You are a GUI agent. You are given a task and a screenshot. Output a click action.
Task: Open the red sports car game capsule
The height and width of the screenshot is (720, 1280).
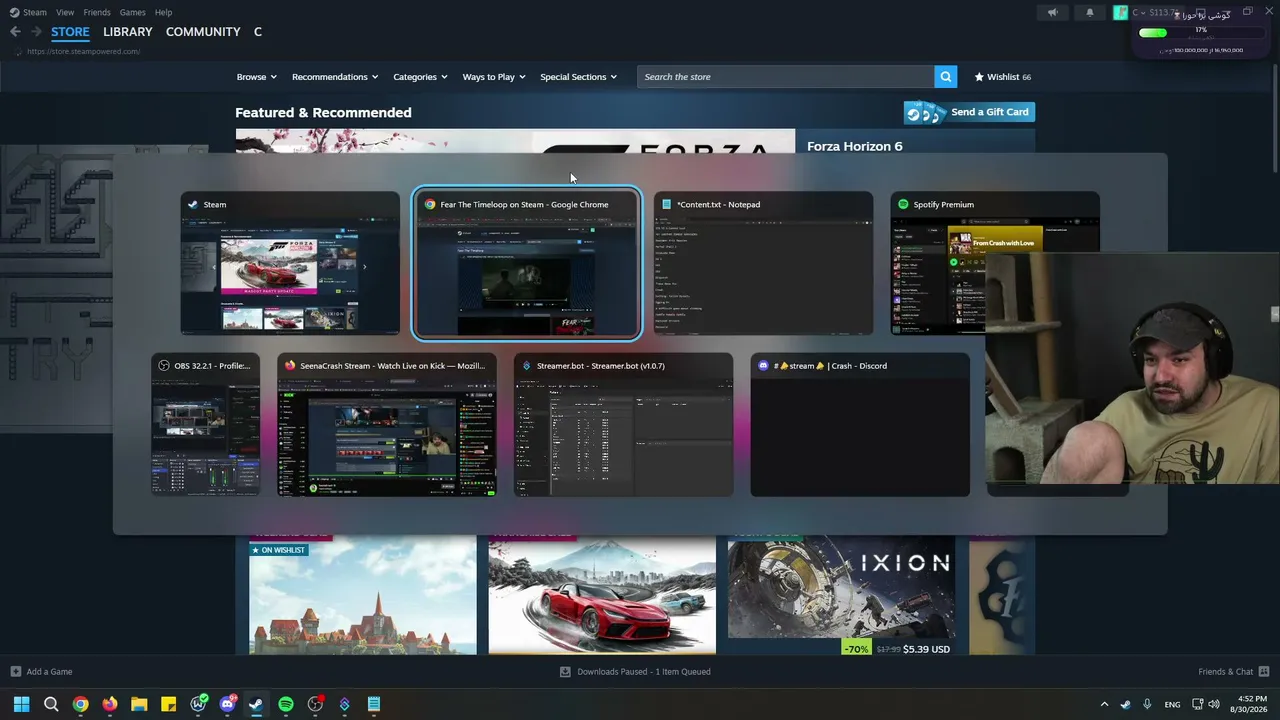coord(602,597)
